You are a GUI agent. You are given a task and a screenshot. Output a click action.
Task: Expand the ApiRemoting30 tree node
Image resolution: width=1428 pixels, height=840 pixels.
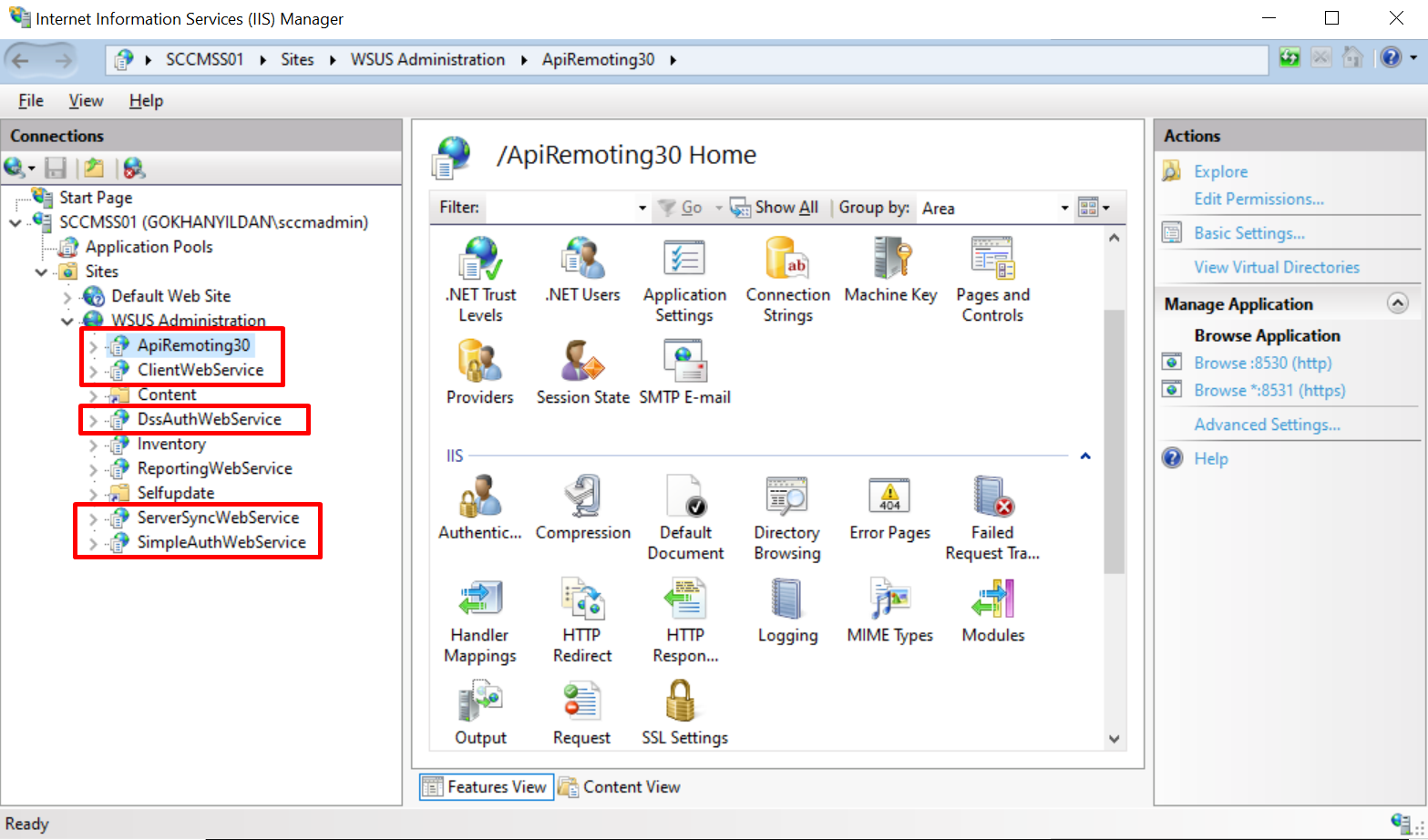[x=93, y=346]
